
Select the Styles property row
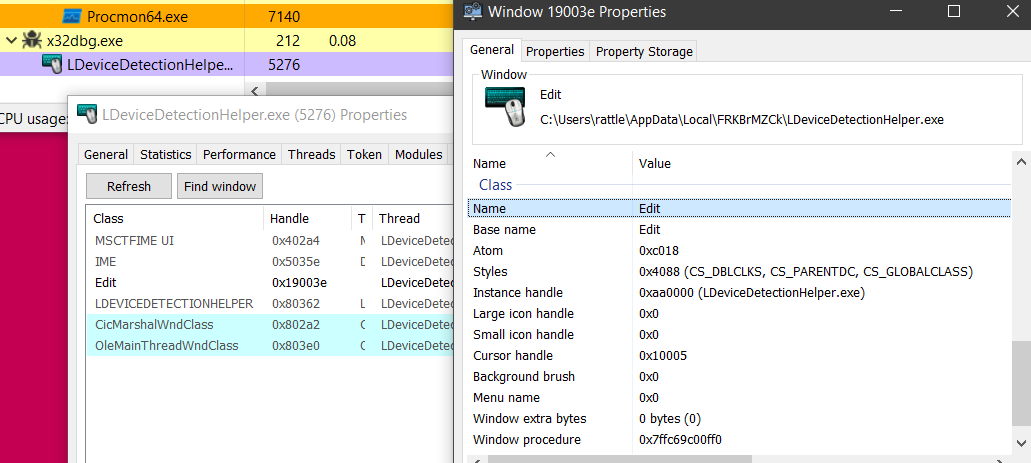(739, 272)
